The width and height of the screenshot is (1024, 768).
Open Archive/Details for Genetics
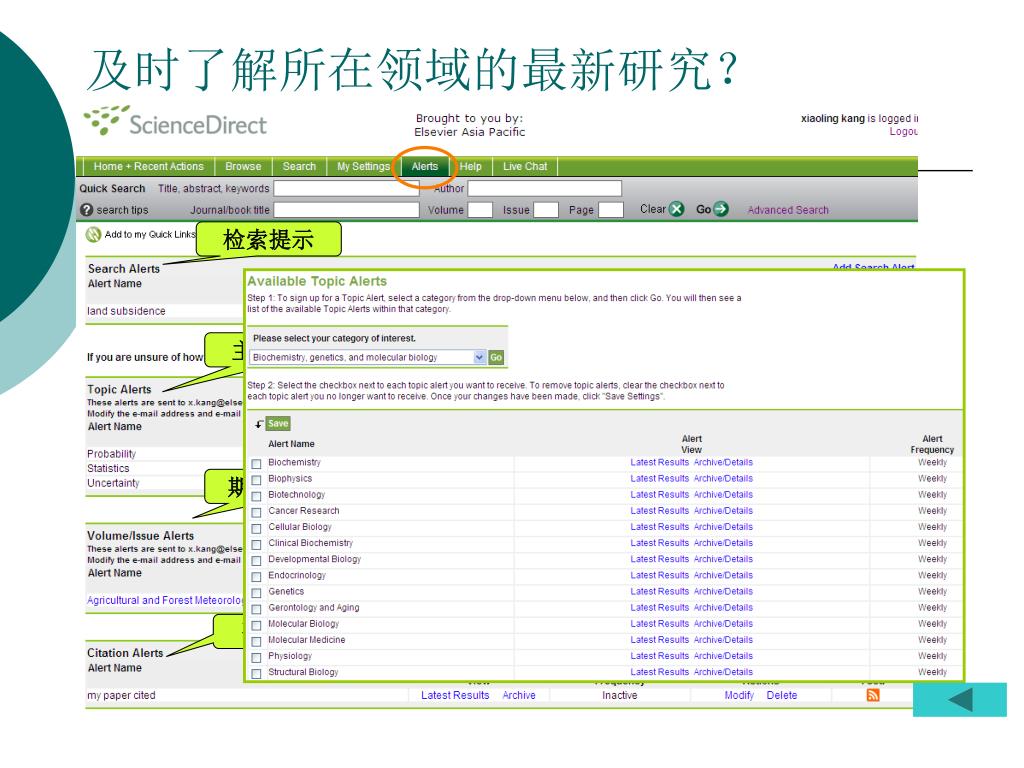coord(723,591)
